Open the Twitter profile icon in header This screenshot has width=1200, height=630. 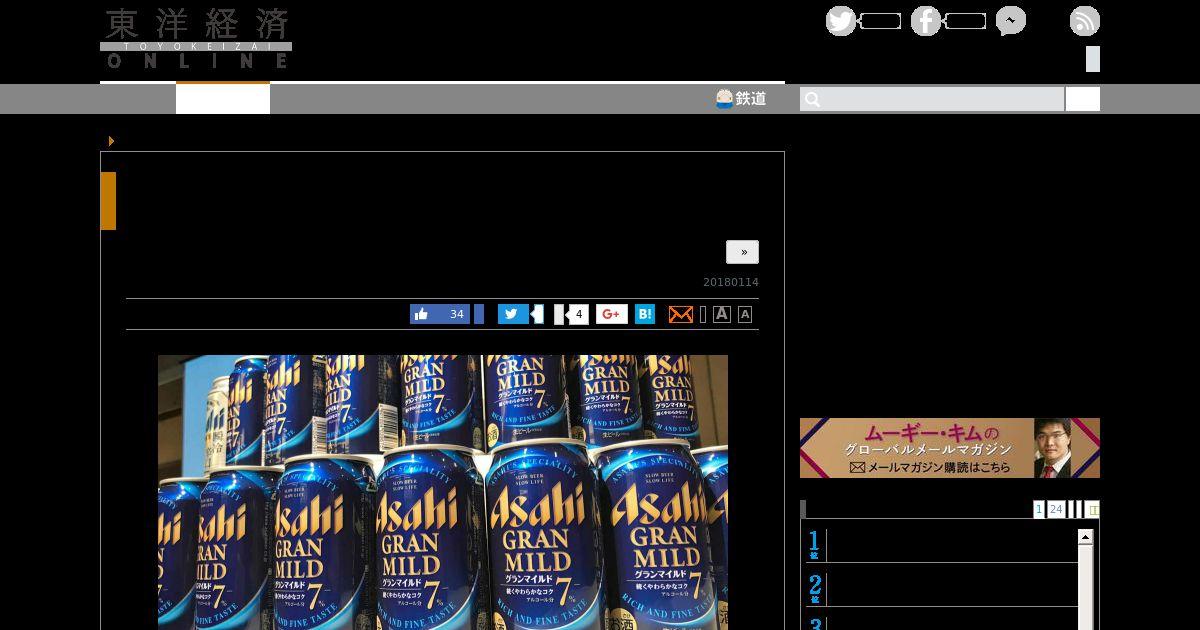click(x=841, y=21)
